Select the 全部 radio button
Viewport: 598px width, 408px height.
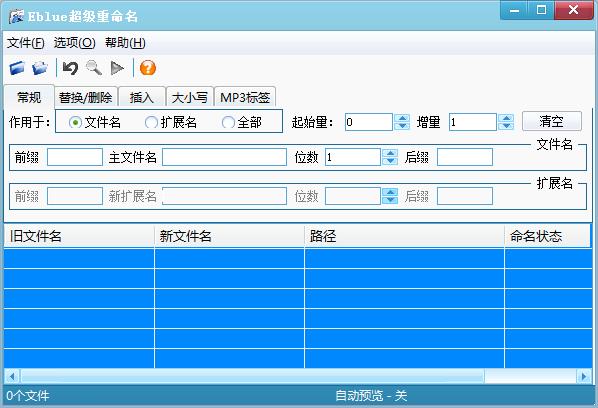pyautogui.click(x=228, y=122)
